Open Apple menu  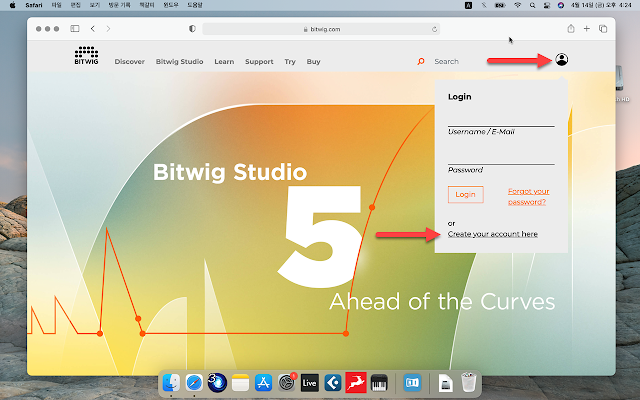click(x=12, y=5)
